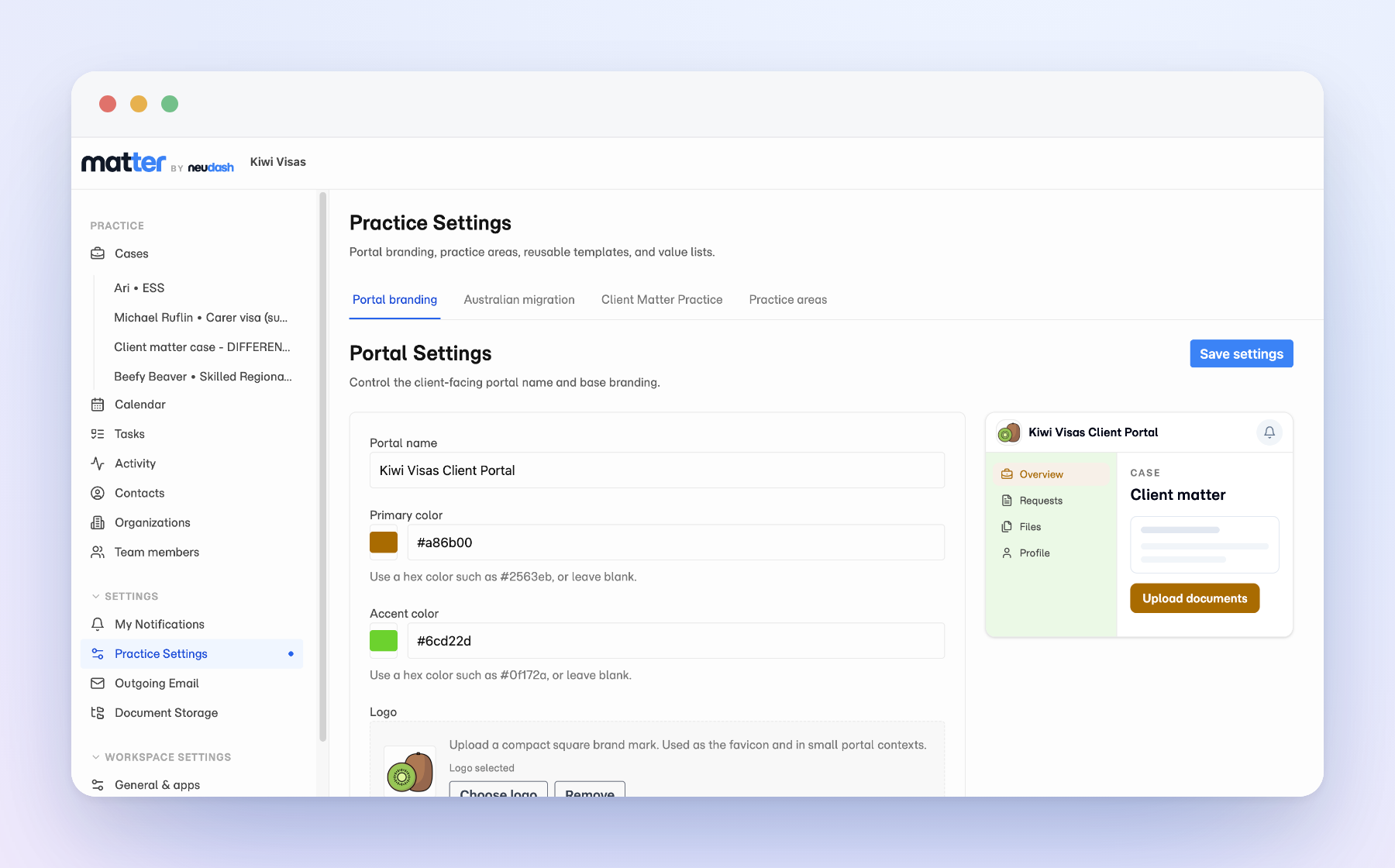Click the Requests document icon in preview

(1007, 501)
